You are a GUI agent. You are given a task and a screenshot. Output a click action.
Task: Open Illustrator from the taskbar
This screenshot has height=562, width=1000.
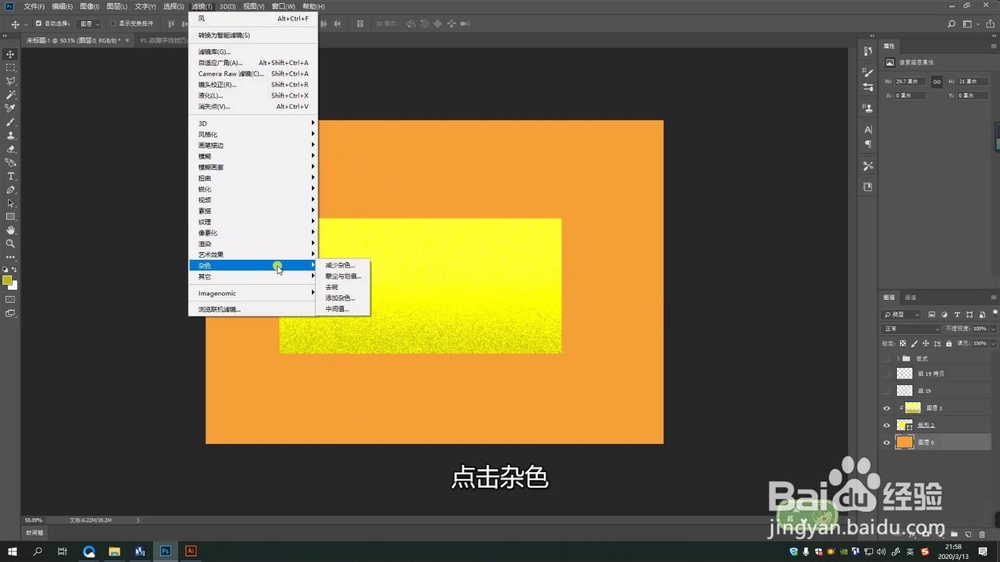coord(190,551)
